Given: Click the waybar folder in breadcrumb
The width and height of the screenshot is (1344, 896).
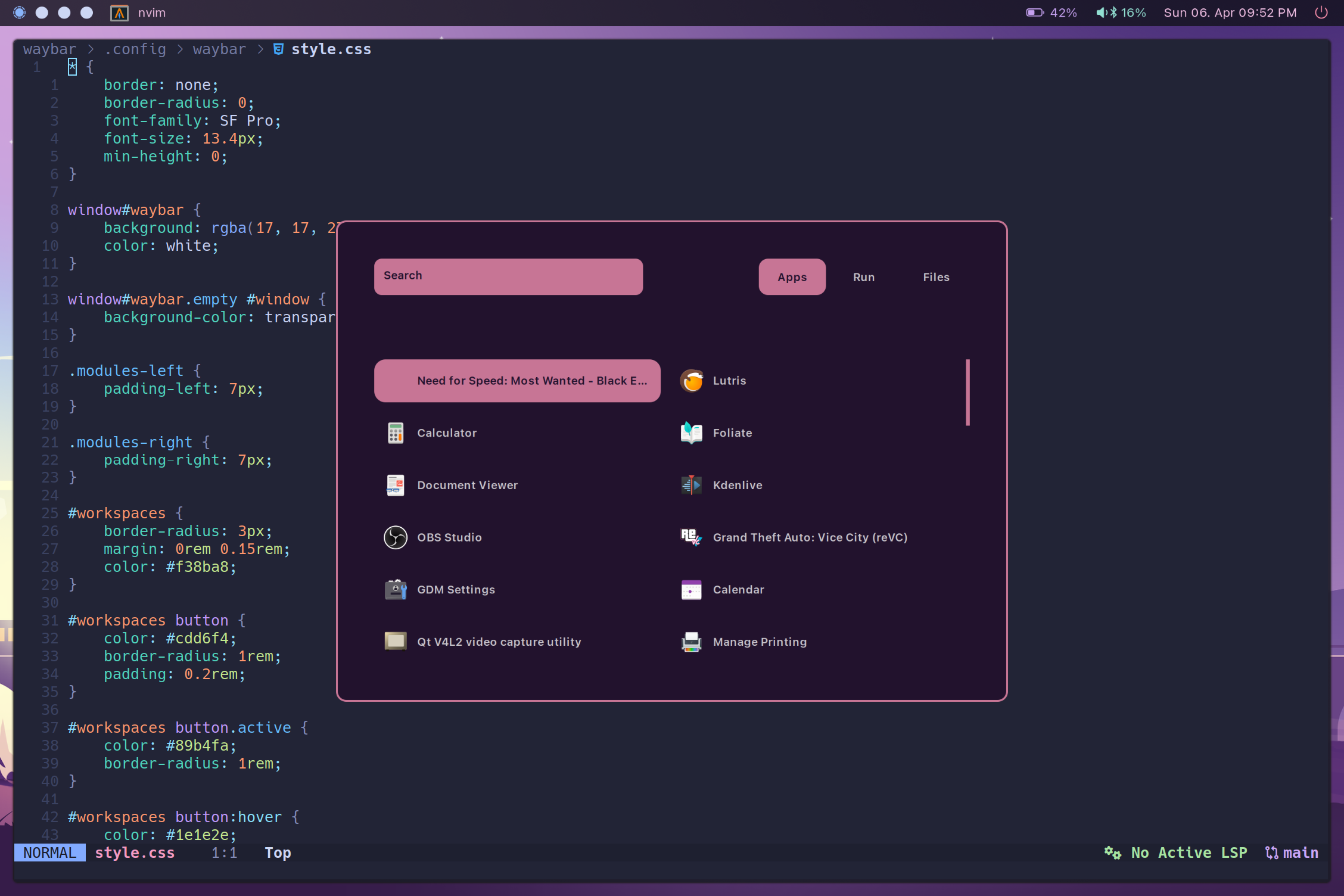Looking at the screenshot, I should pos(219,49).
